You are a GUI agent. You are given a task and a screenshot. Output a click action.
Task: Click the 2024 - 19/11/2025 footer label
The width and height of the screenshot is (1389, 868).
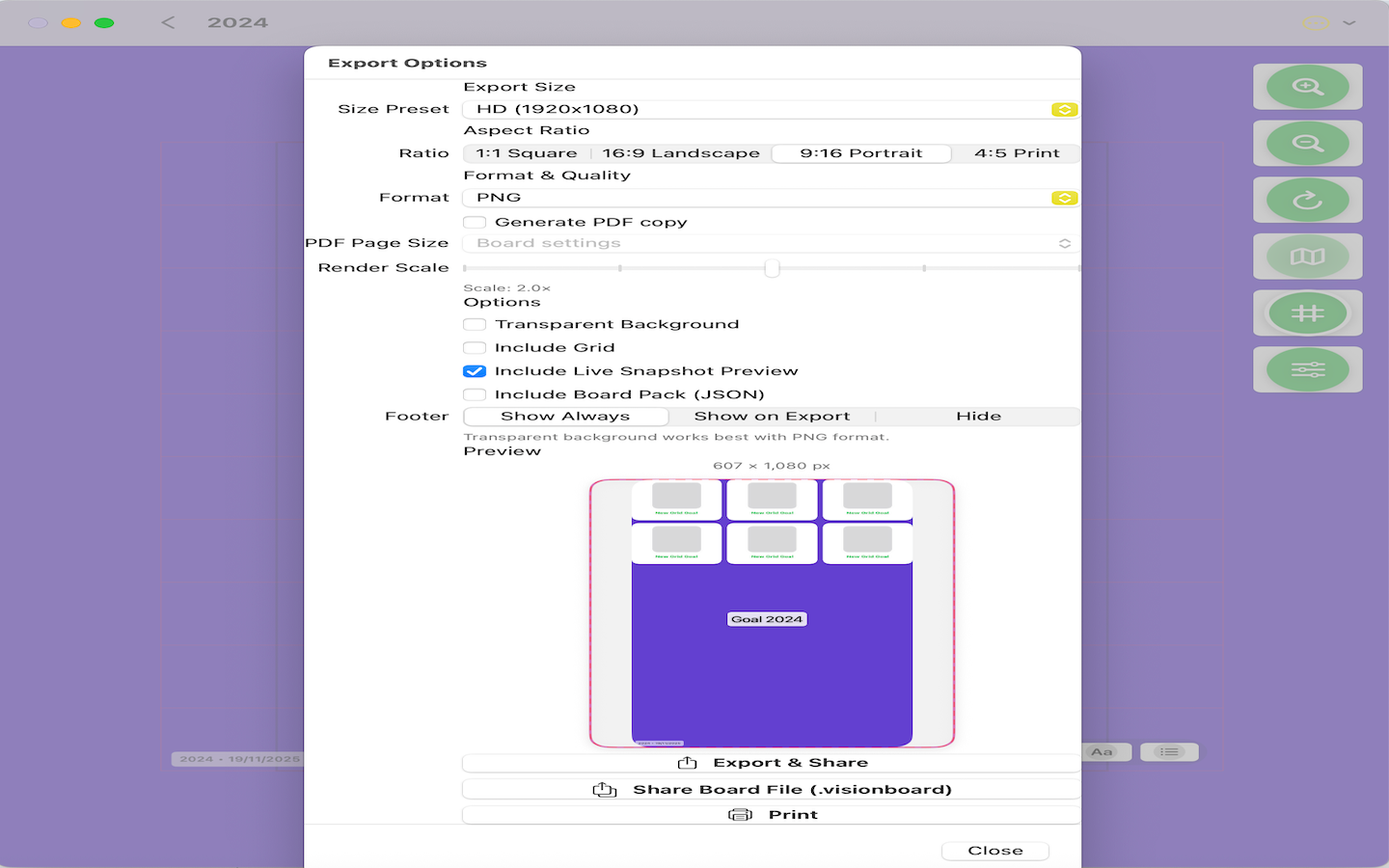pos(238,759)
